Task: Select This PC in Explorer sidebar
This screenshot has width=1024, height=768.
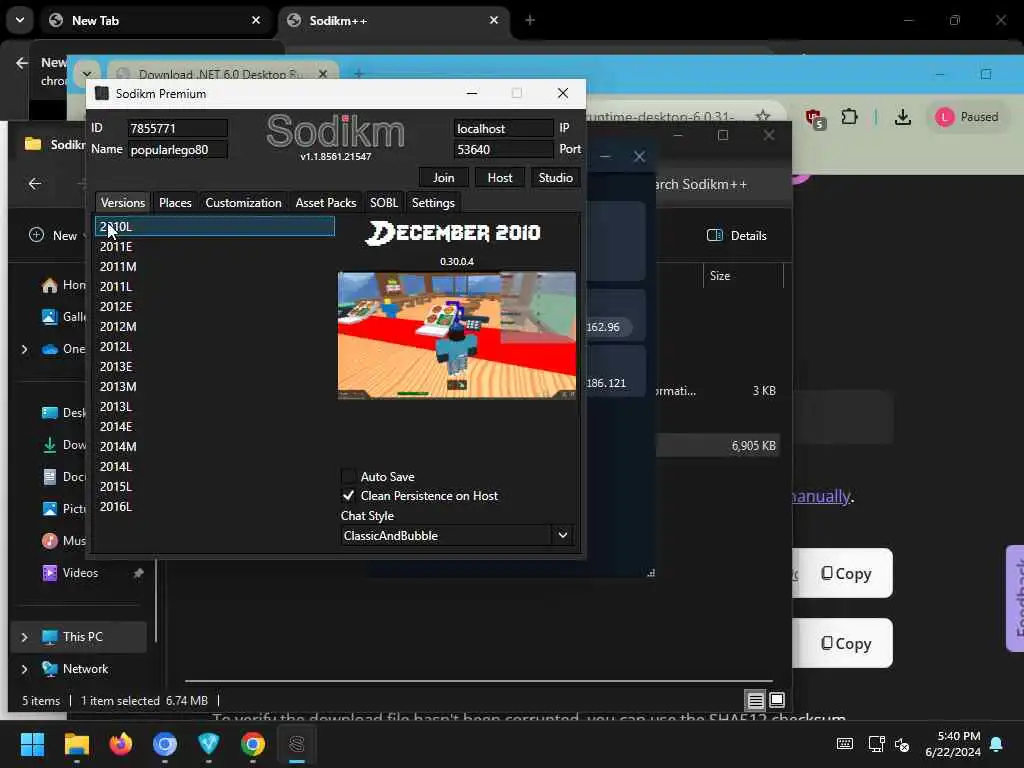Action: pos(79,637)
